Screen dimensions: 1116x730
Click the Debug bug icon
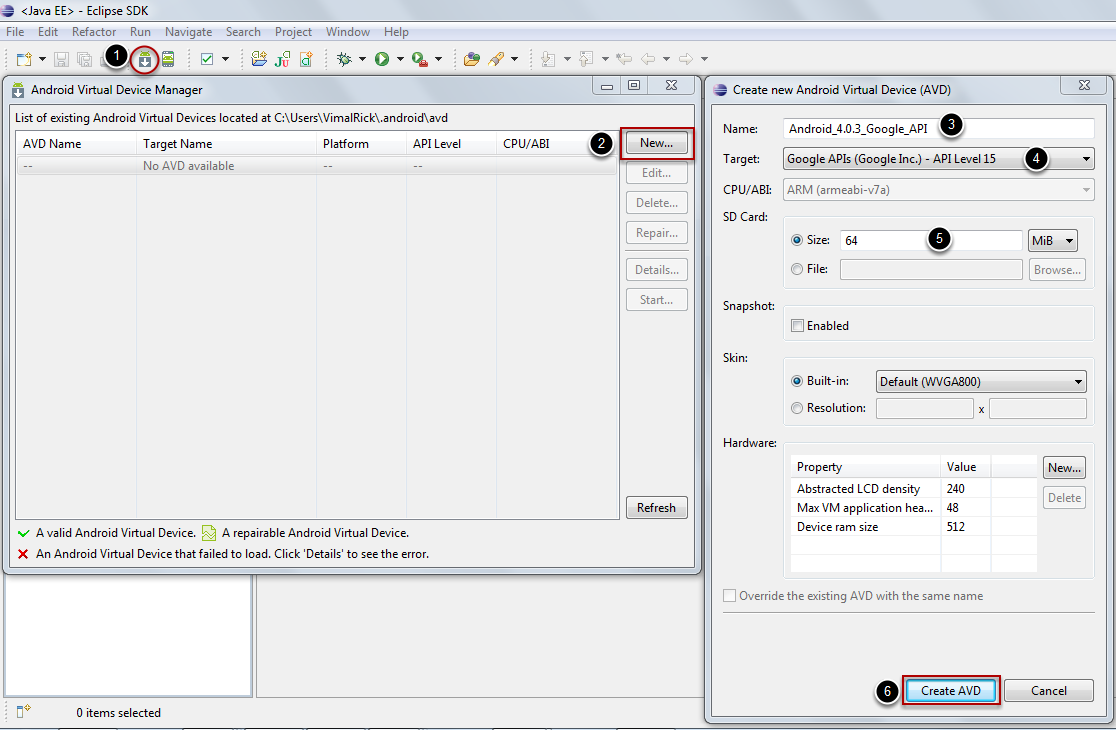click(x=344, y=59)
